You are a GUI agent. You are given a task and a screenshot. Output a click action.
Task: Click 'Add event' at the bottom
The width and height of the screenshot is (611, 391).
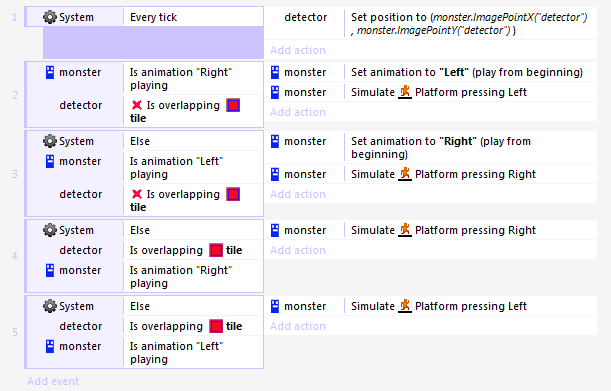53,381
